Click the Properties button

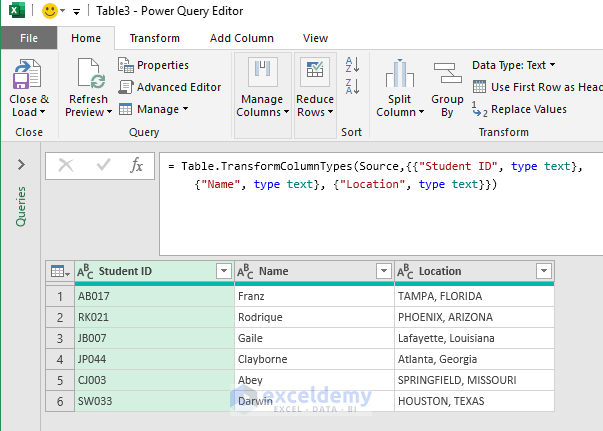tap(154, 65)
